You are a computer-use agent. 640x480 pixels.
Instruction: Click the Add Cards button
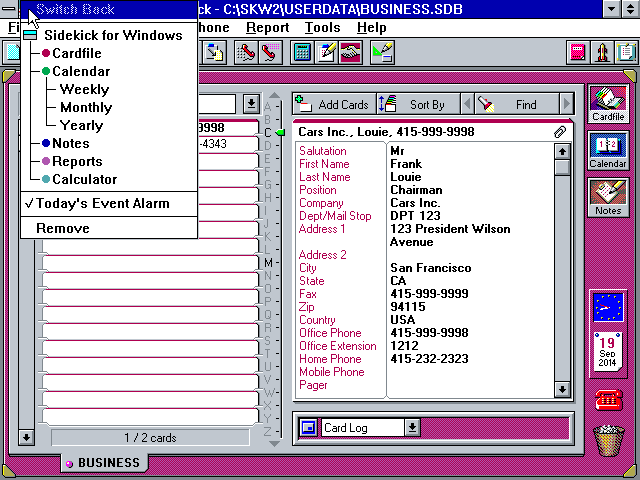tap(334, 104)
